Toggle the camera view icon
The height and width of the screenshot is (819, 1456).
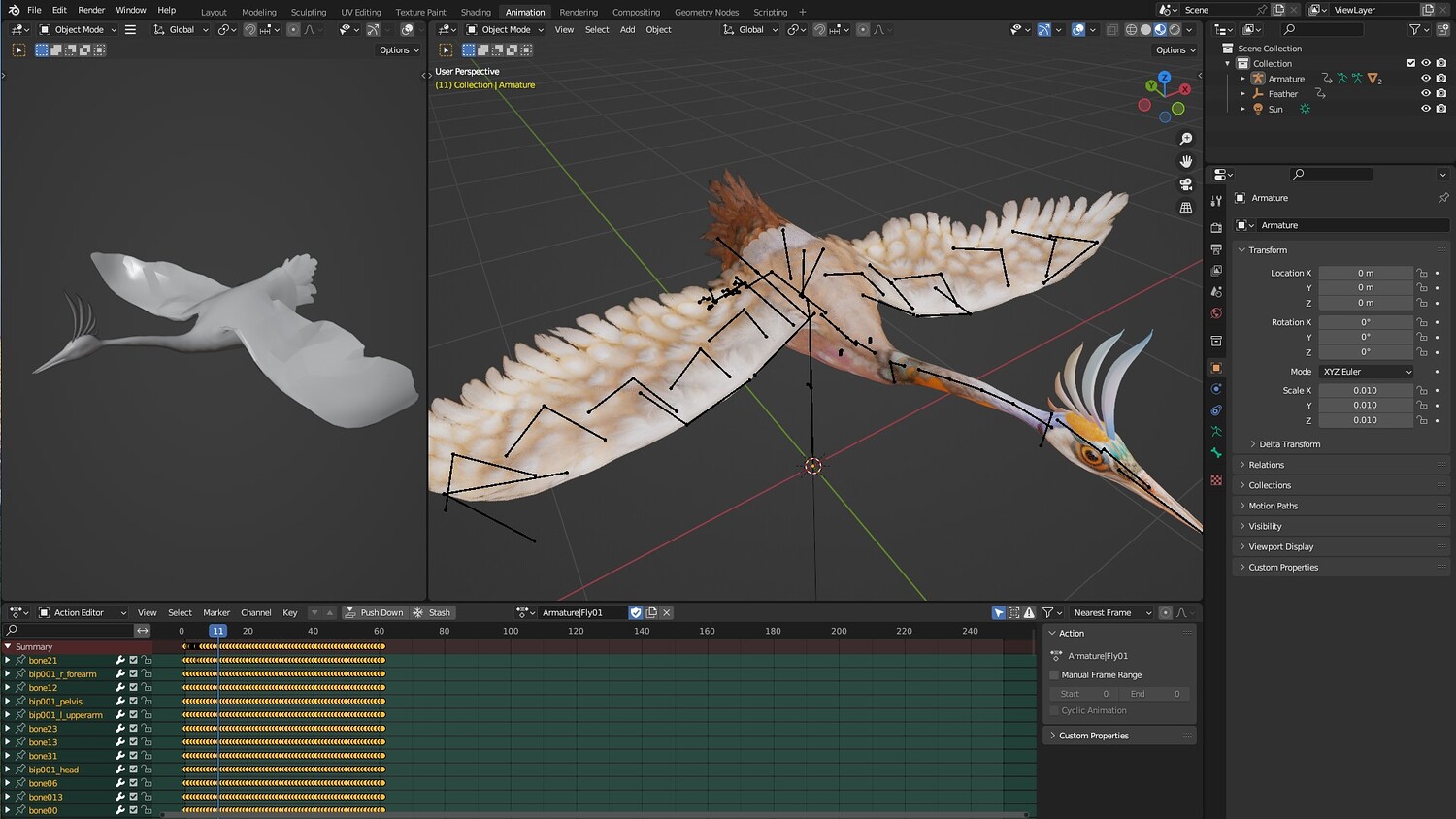tap(1185, 184)
